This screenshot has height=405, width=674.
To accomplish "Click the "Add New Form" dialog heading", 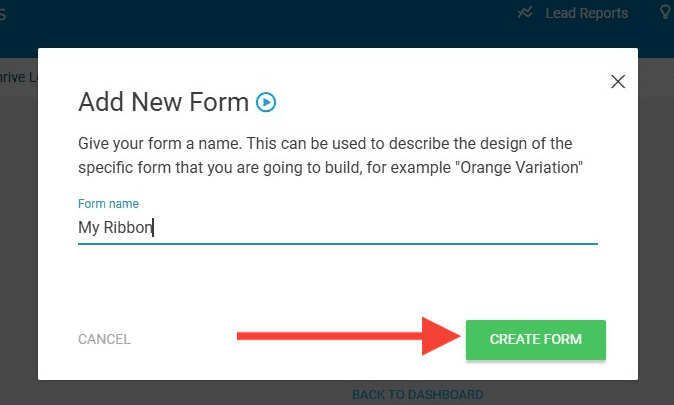I will coord(163,102).
